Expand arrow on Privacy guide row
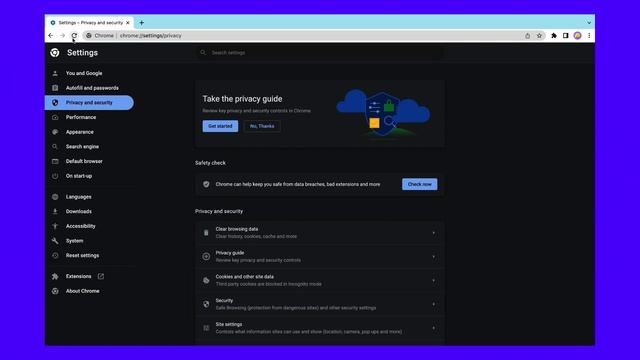 pos(433,257)
